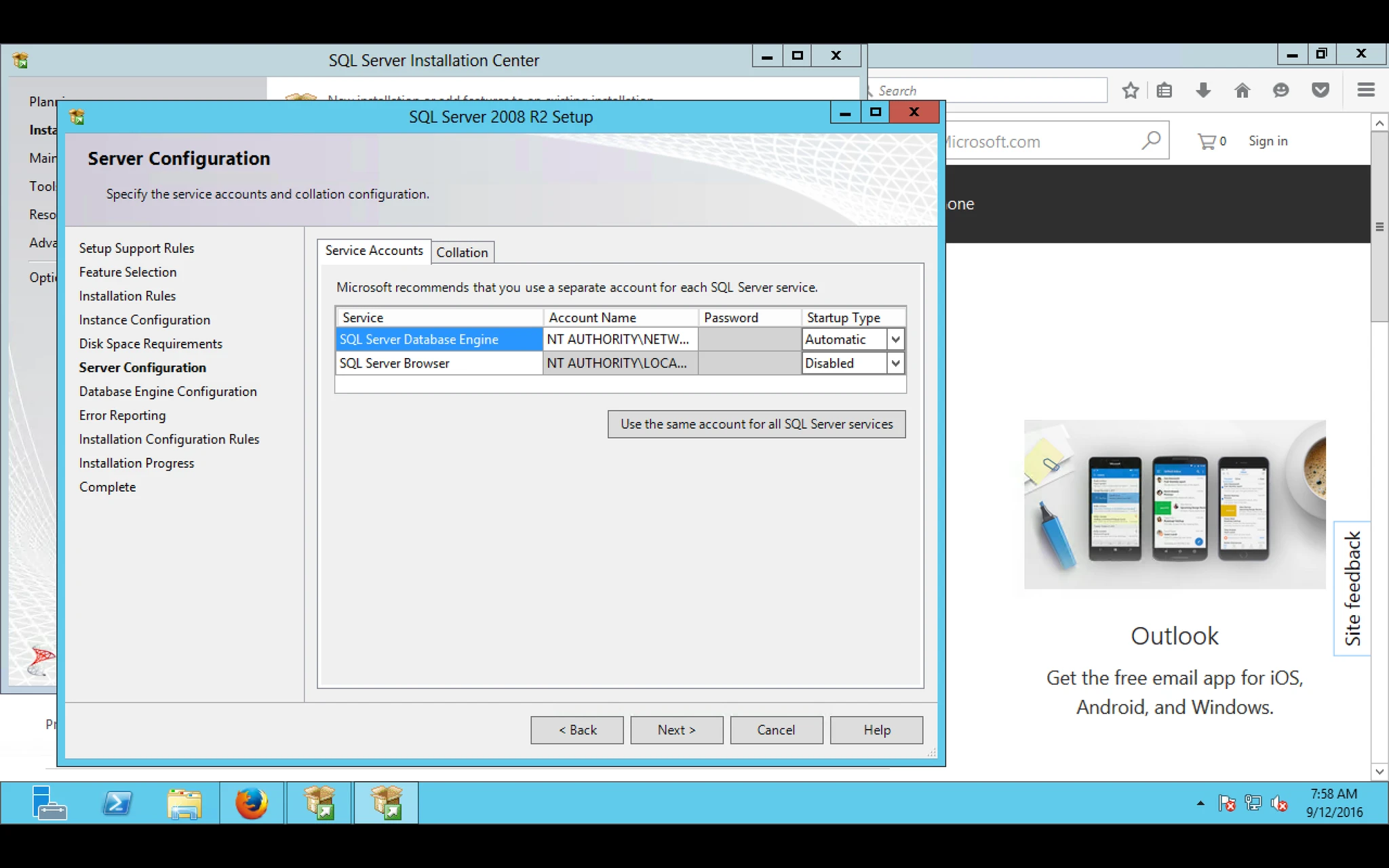Show hidden system tray icons arrow

click(x=1200, y=804)
